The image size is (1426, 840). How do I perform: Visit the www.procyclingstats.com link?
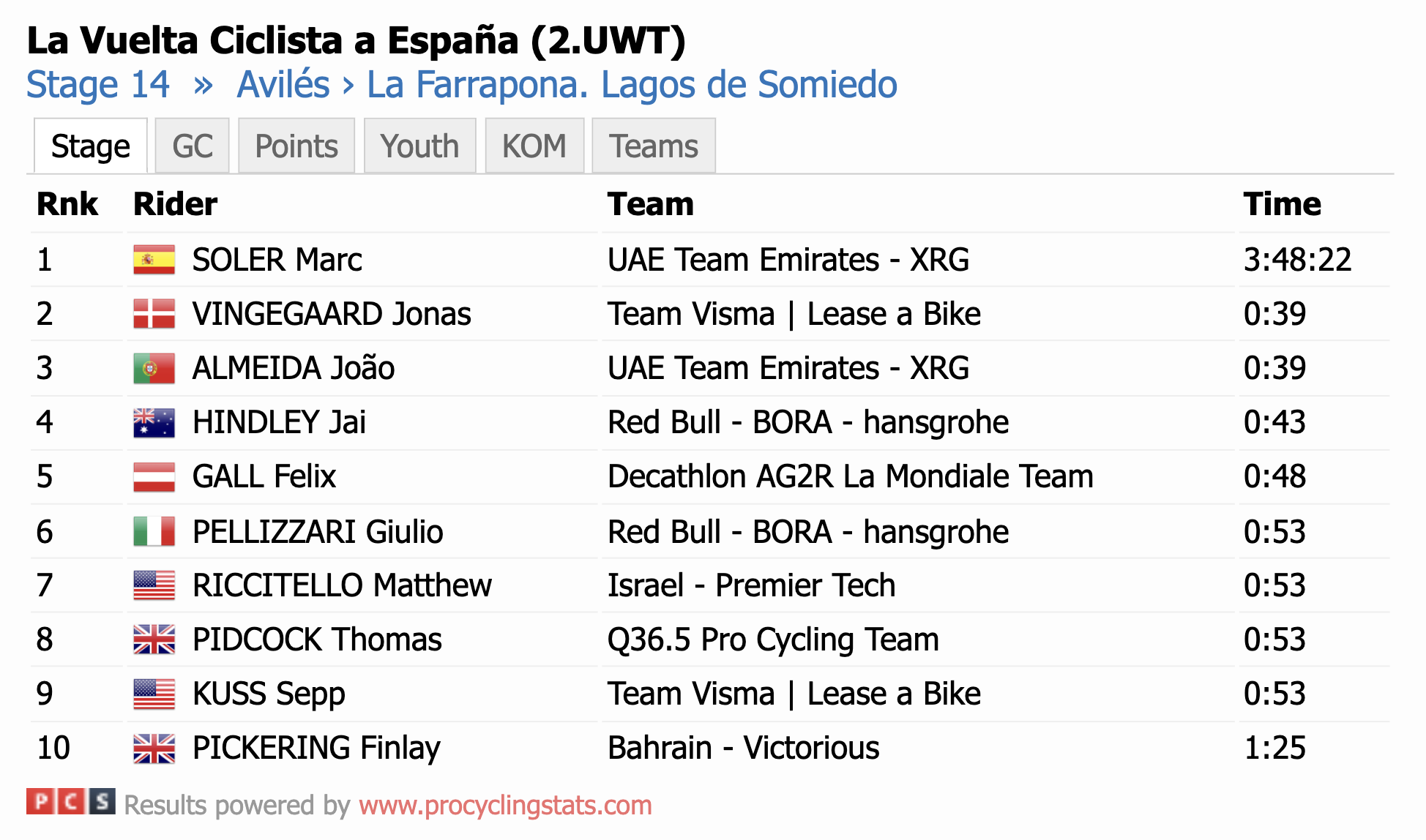point(505,805)
